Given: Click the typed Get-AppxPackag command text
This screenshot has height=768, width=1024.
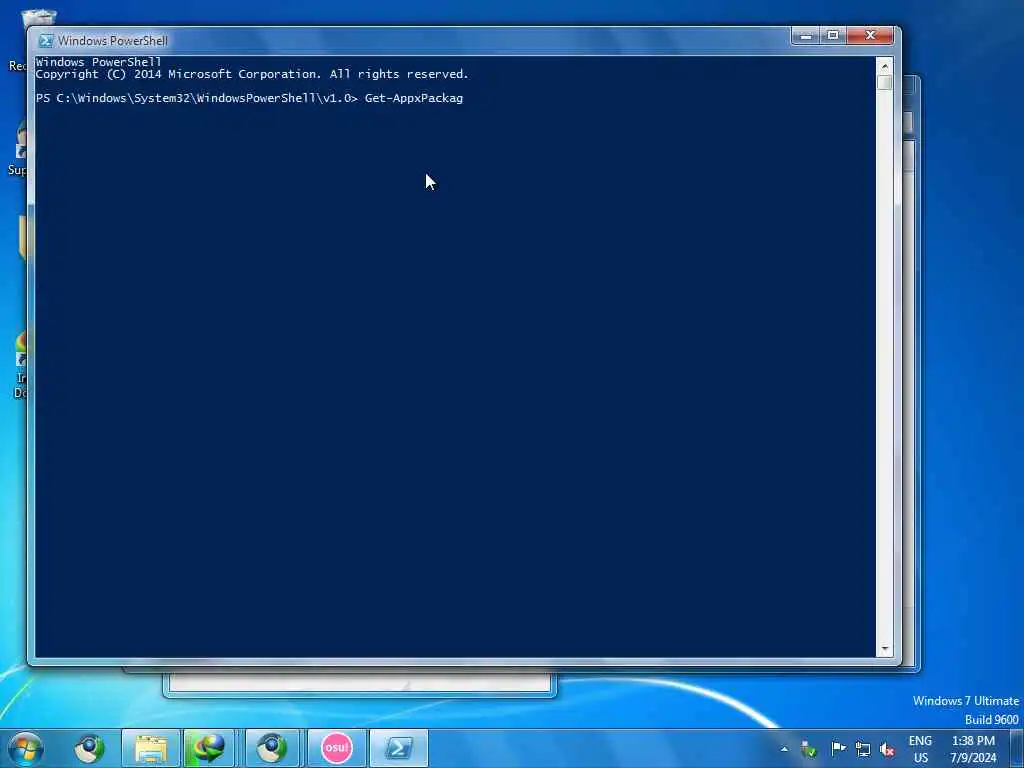Looking at the screenshot, I should coord(414,99).
